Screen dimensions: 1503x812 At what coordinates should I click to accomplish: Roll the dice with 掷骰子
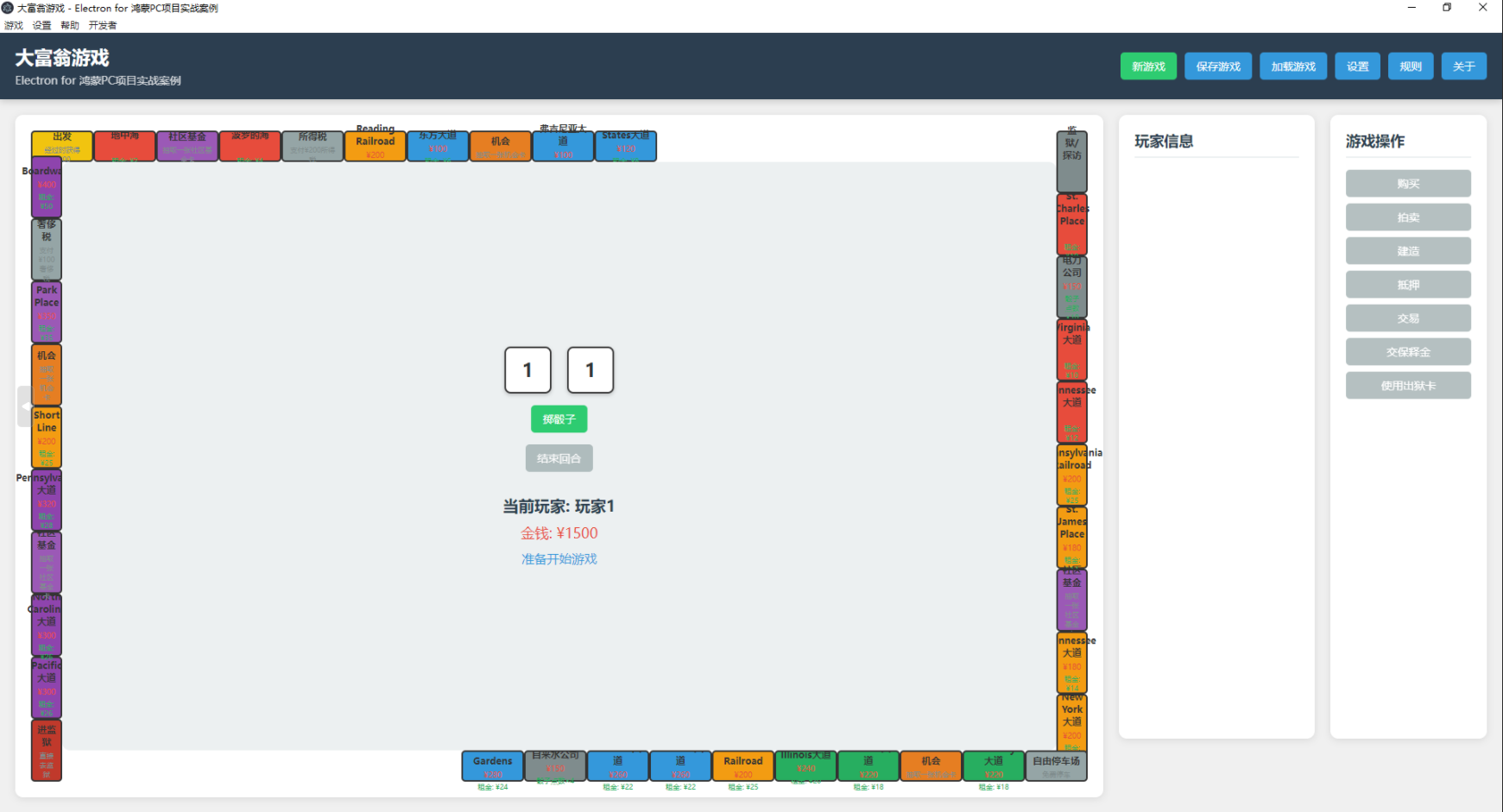559,419
